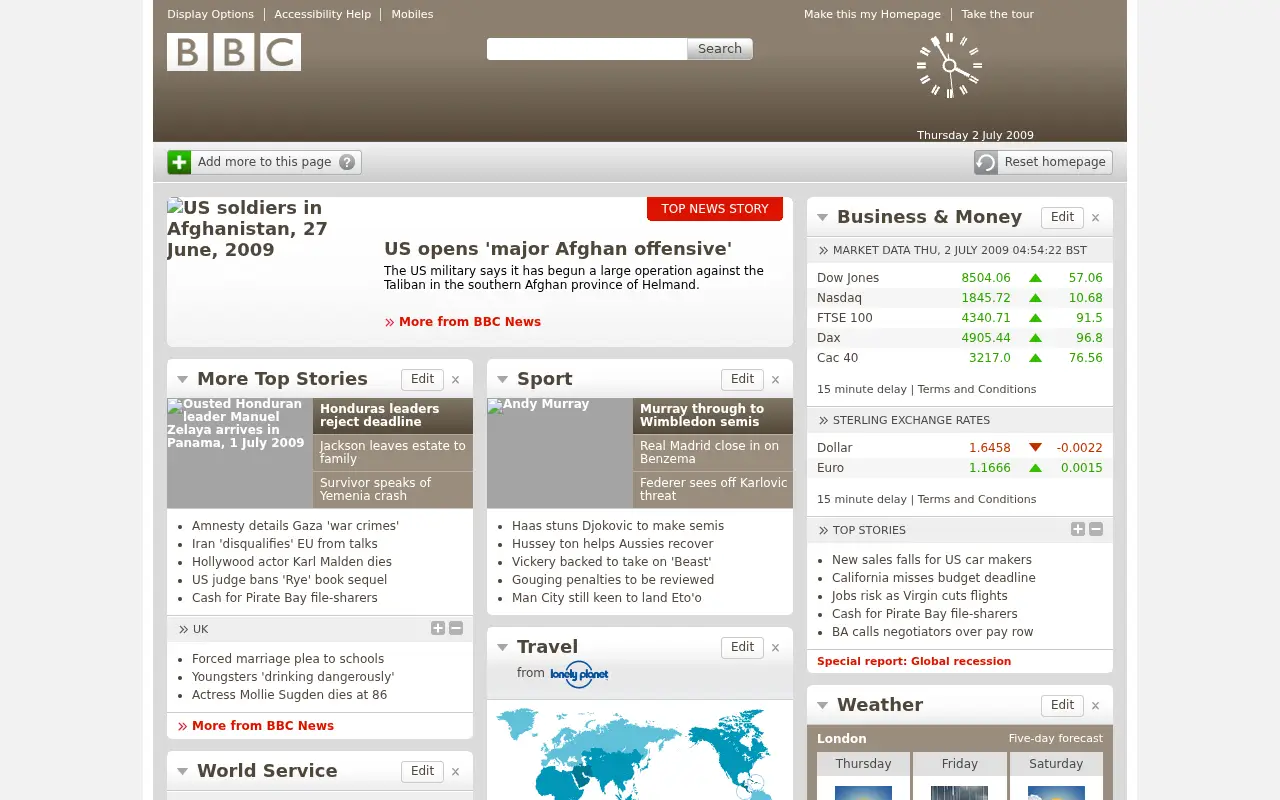
Task: Close the Travel module
Action: pyautogui.click(x=775, y=648)
